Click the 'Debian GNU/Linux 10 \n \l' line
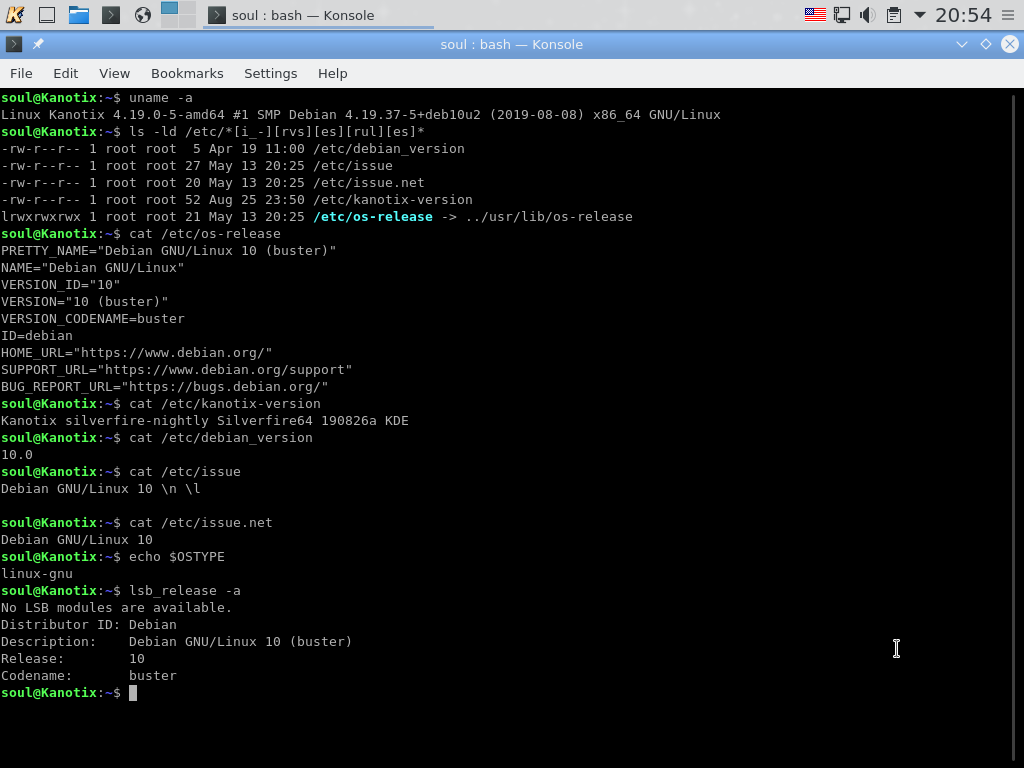The image size is (1024, 768). coord(101,488)
